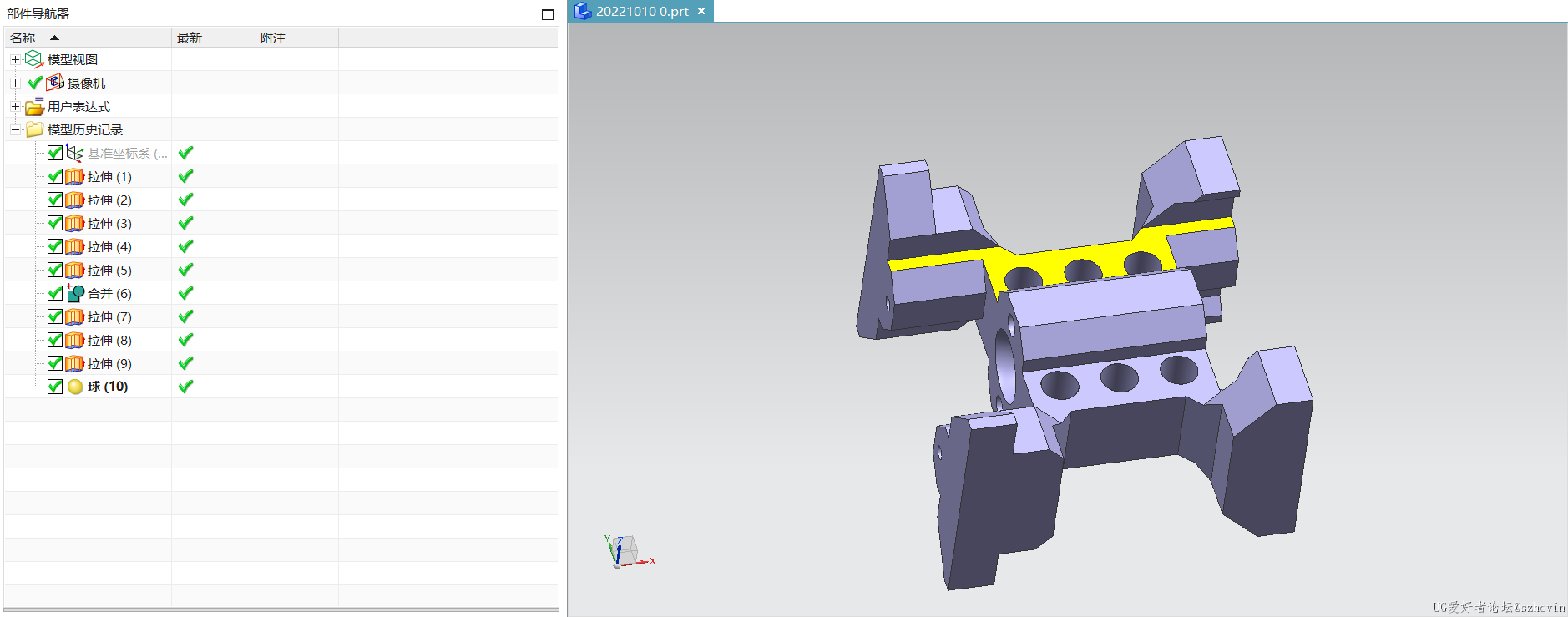Click the part file icon on tab

(582, 11)
